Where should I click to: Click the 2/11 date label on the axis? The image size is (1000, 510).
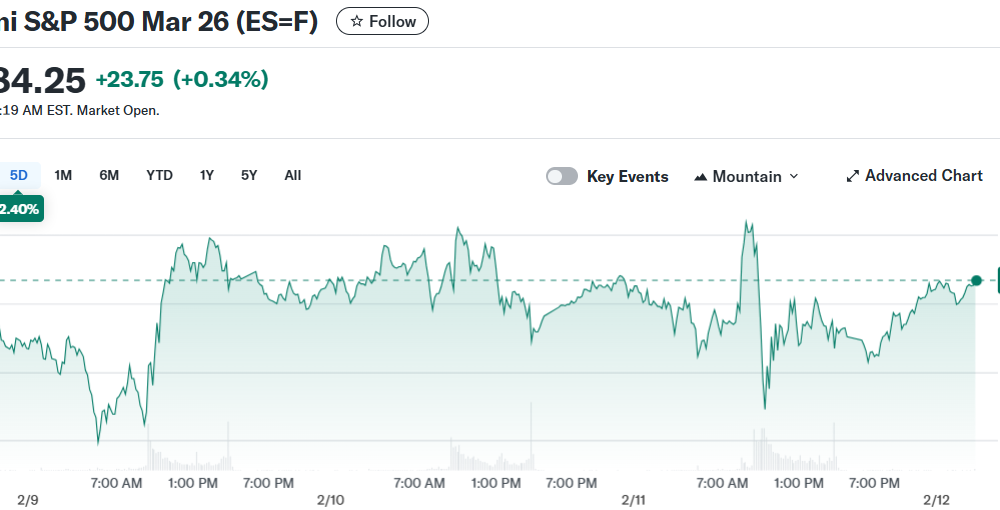633,500
